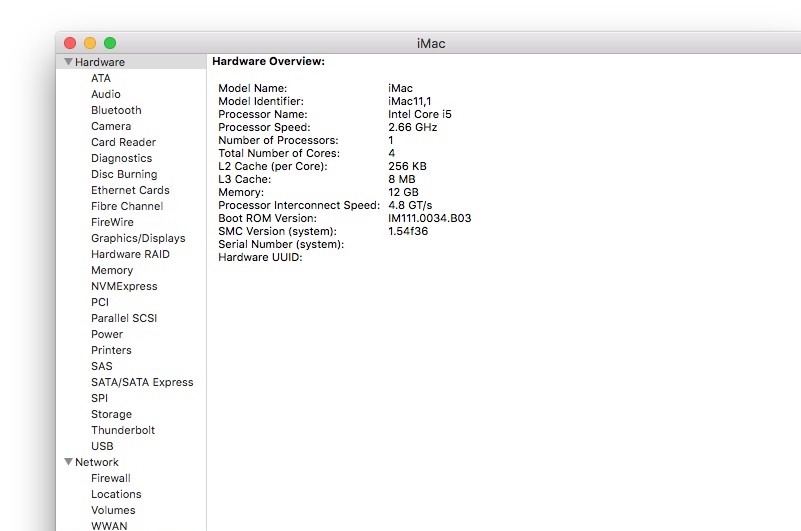Open the Bluetooth hardware entry
The height and width of the screenshot is (531, 801).
pyautogui.click(x=116, y=110)
